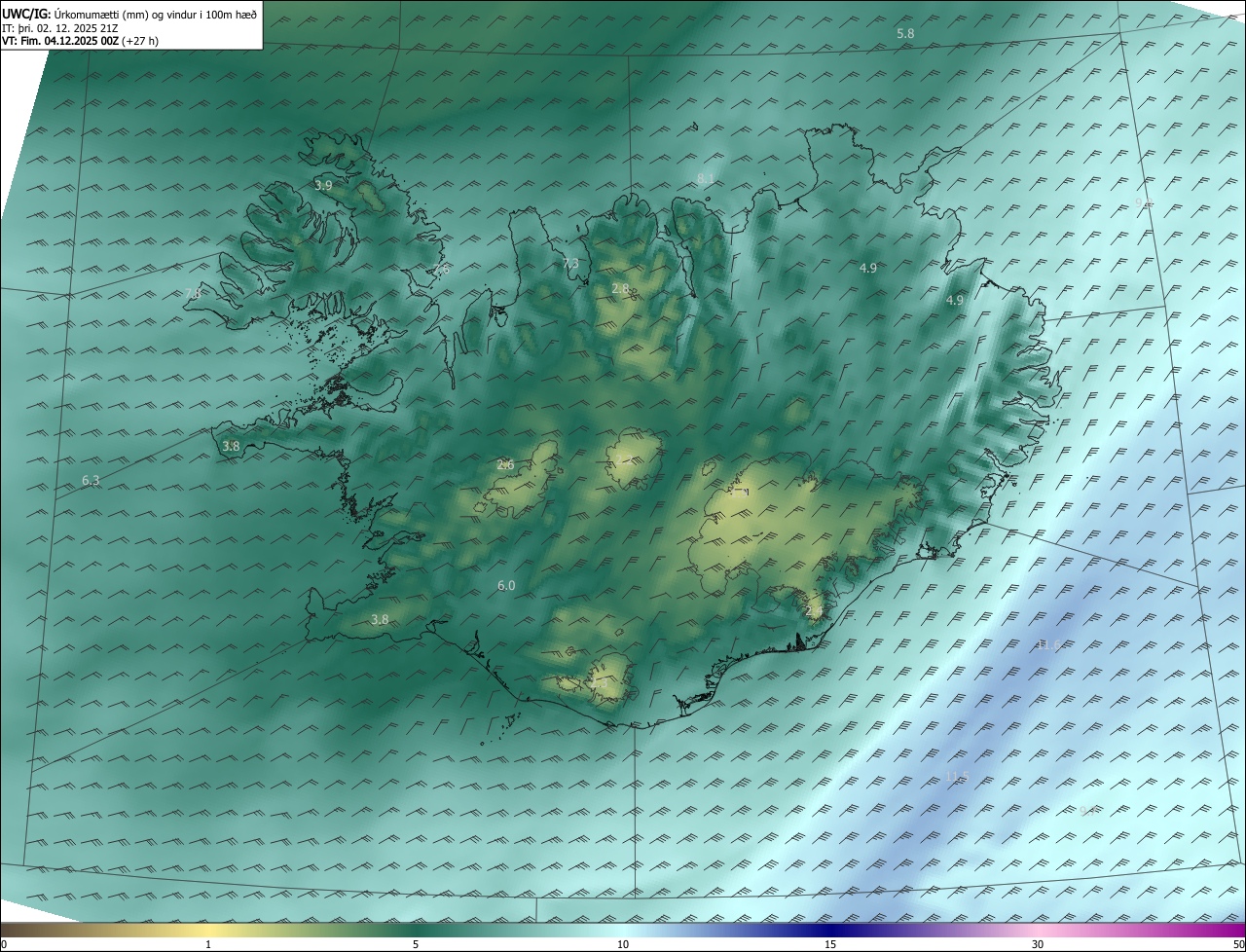
Task: Click the 11.6 value southeast of Iceland
Action: (x=1048, y=644)
